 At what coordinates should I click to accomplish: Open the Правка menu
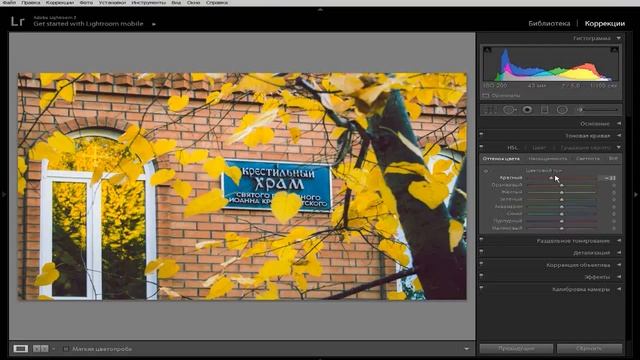pyautogui.click(x=31, y=2)
